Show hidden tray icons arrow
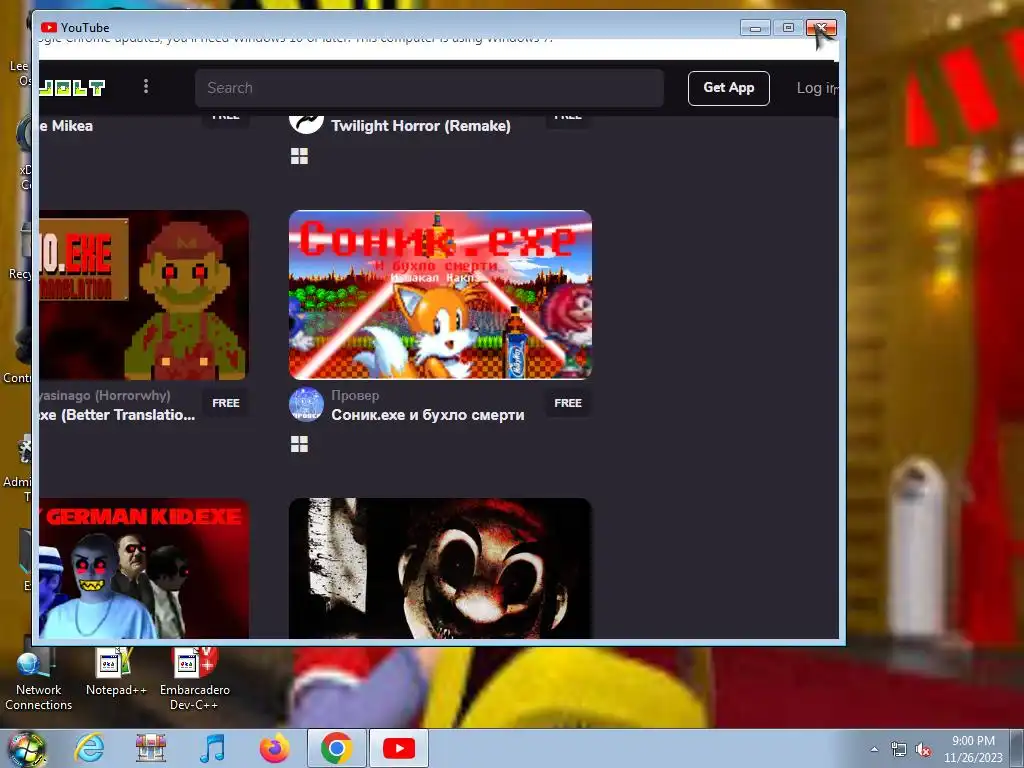The height and width of the screenshot is (768, 1024). (x=874, y=749)
